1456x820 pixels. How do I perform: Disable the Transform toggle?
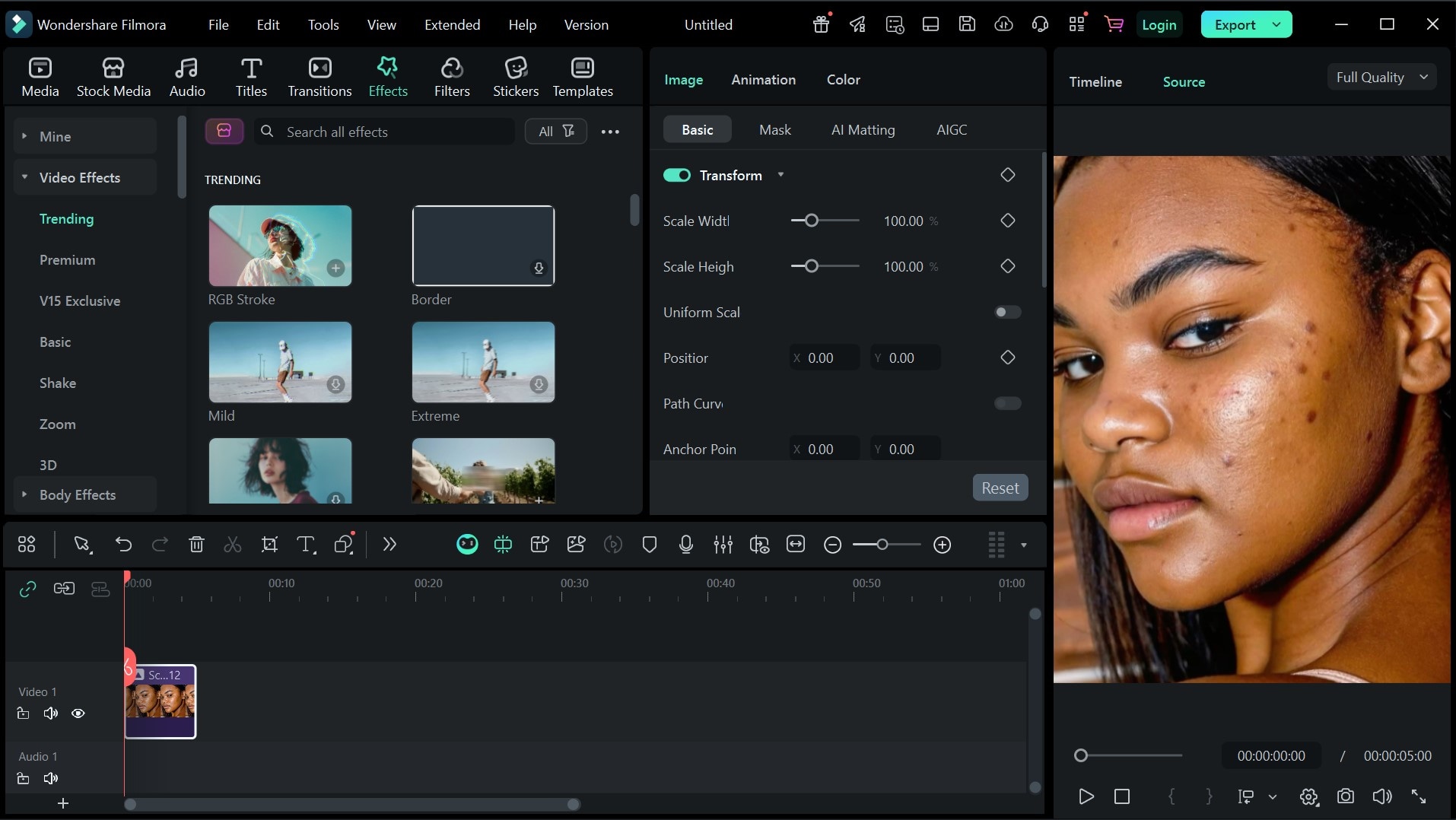click(676, 176)
